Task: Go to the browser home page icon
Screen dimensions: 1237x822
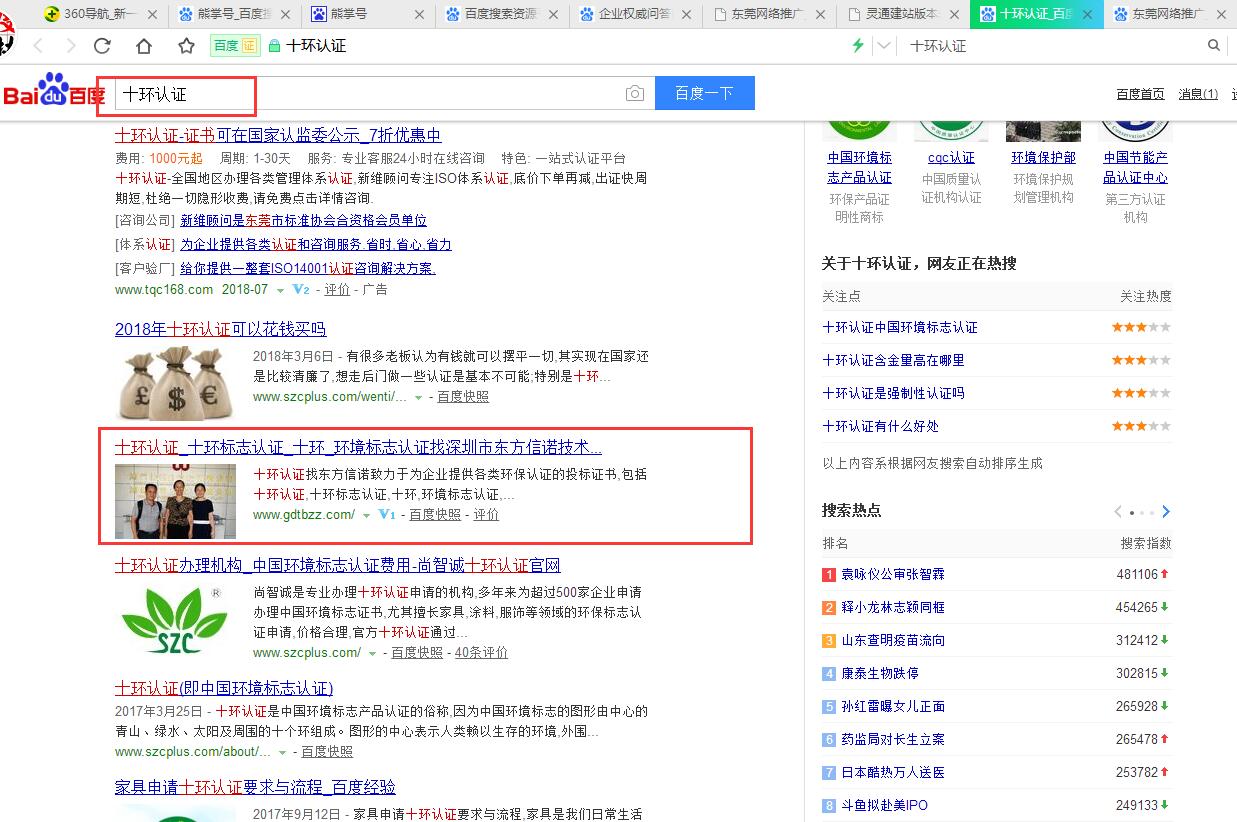Action: [x=144, y=46]
